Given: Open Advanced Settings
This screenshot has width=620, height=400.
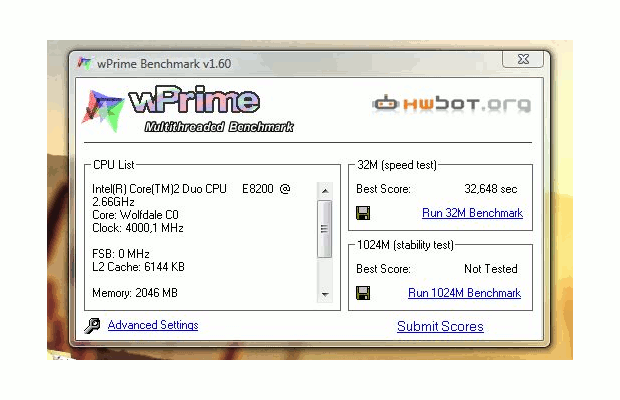Looking at the screenshot, I should (153, 325).
